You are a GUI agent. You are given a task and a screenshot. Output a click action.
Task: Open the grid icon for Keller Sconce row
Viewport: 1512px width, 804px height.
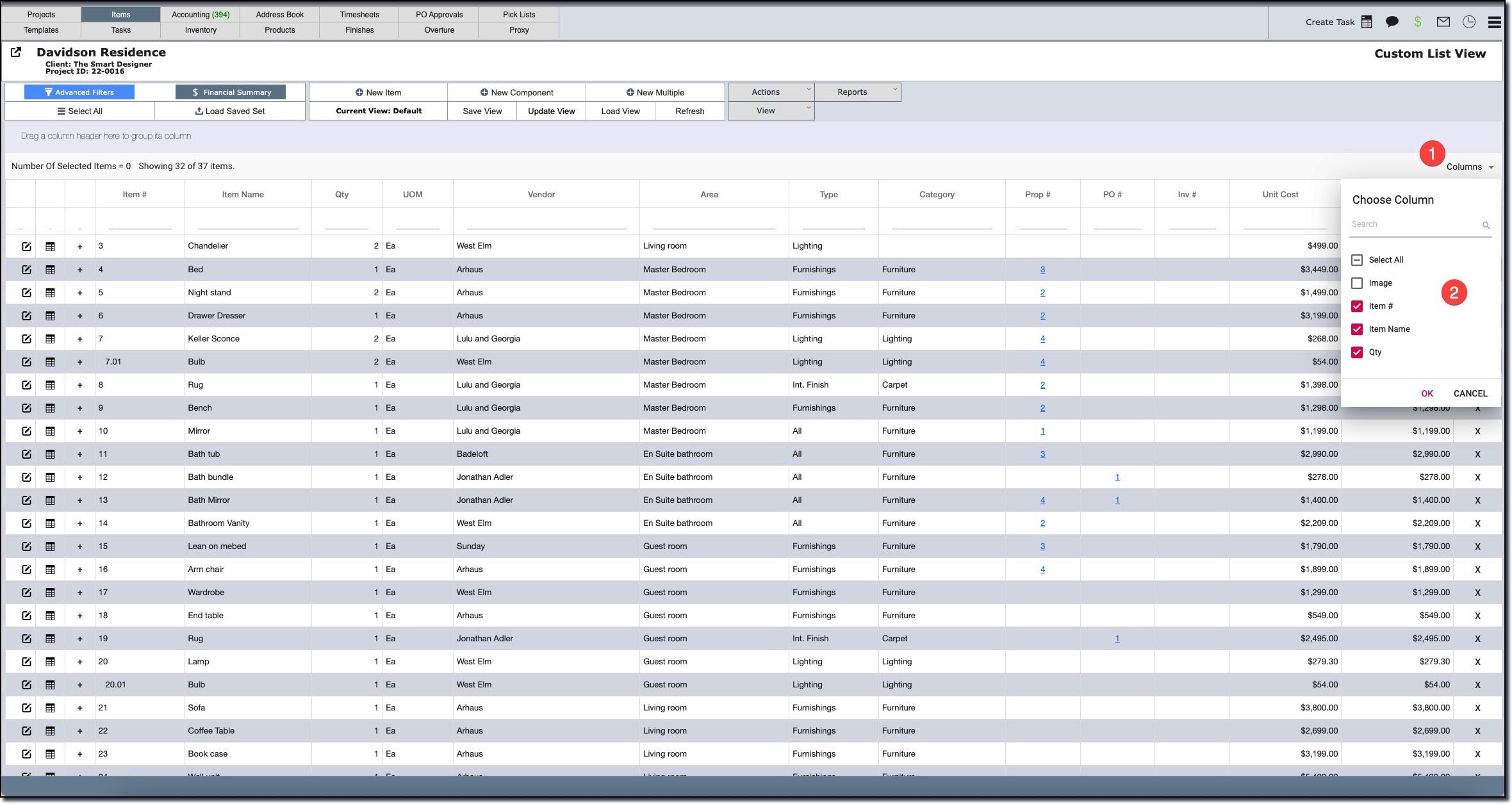(50, 339)
